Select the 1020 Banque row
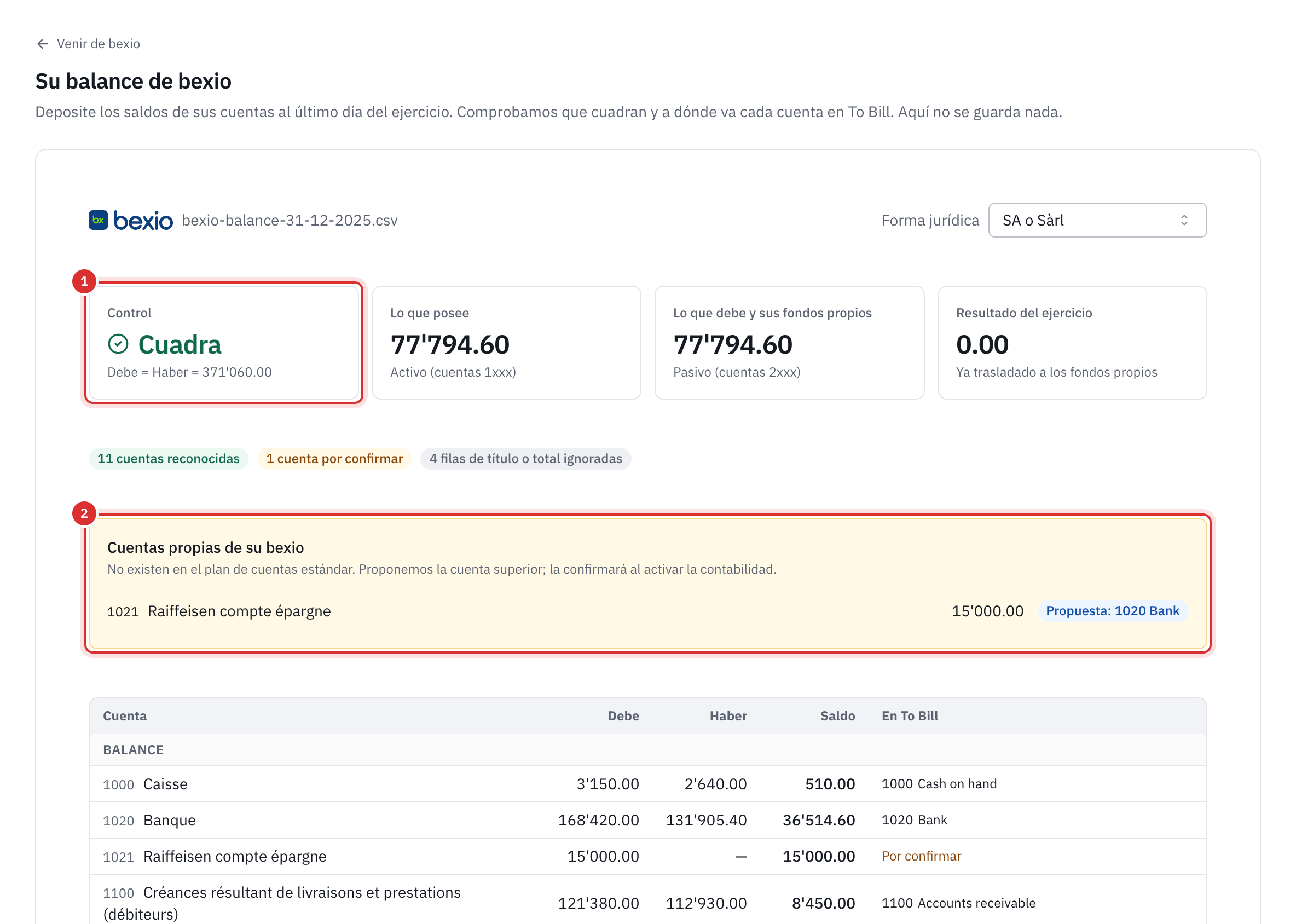 click(647, 821)
